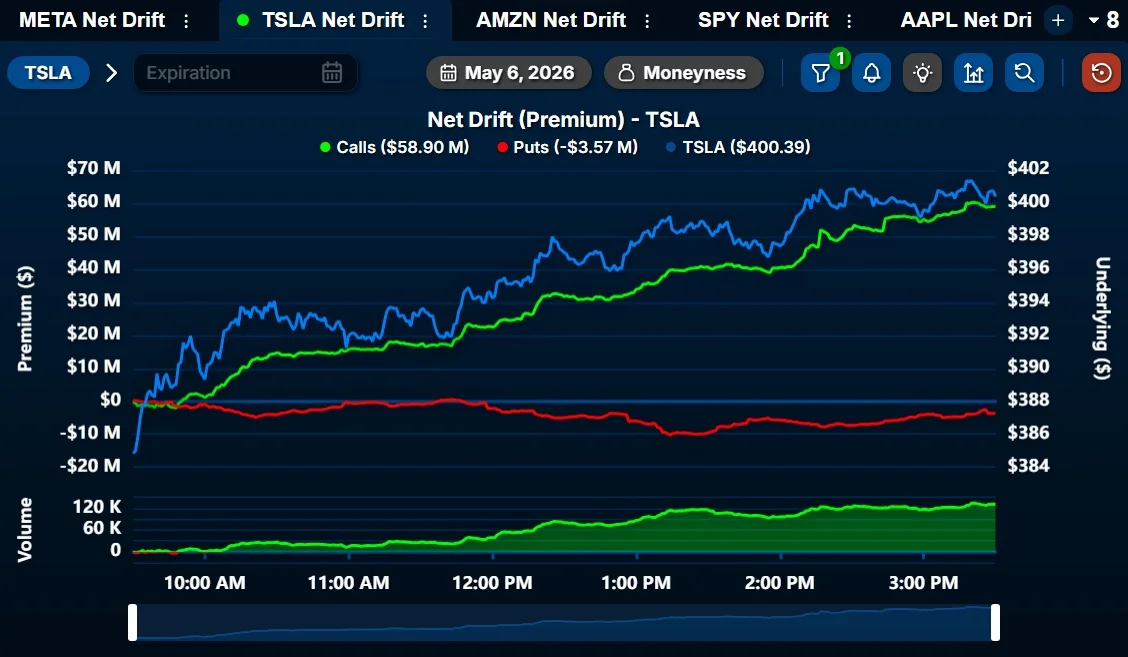The height and width of the screenshot is (657, 1128).
Task: Click the -$20 M premium axis label
Action: 90,466
